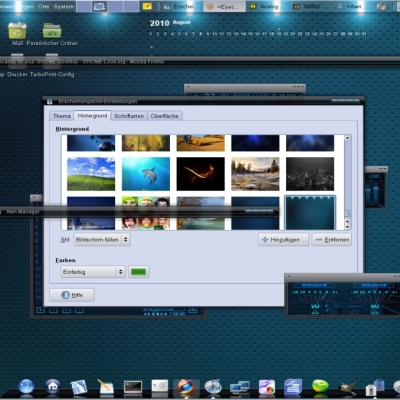Open the globe browser icon in dock
This screenshot has height=400, width=400.
pos(26,387)
